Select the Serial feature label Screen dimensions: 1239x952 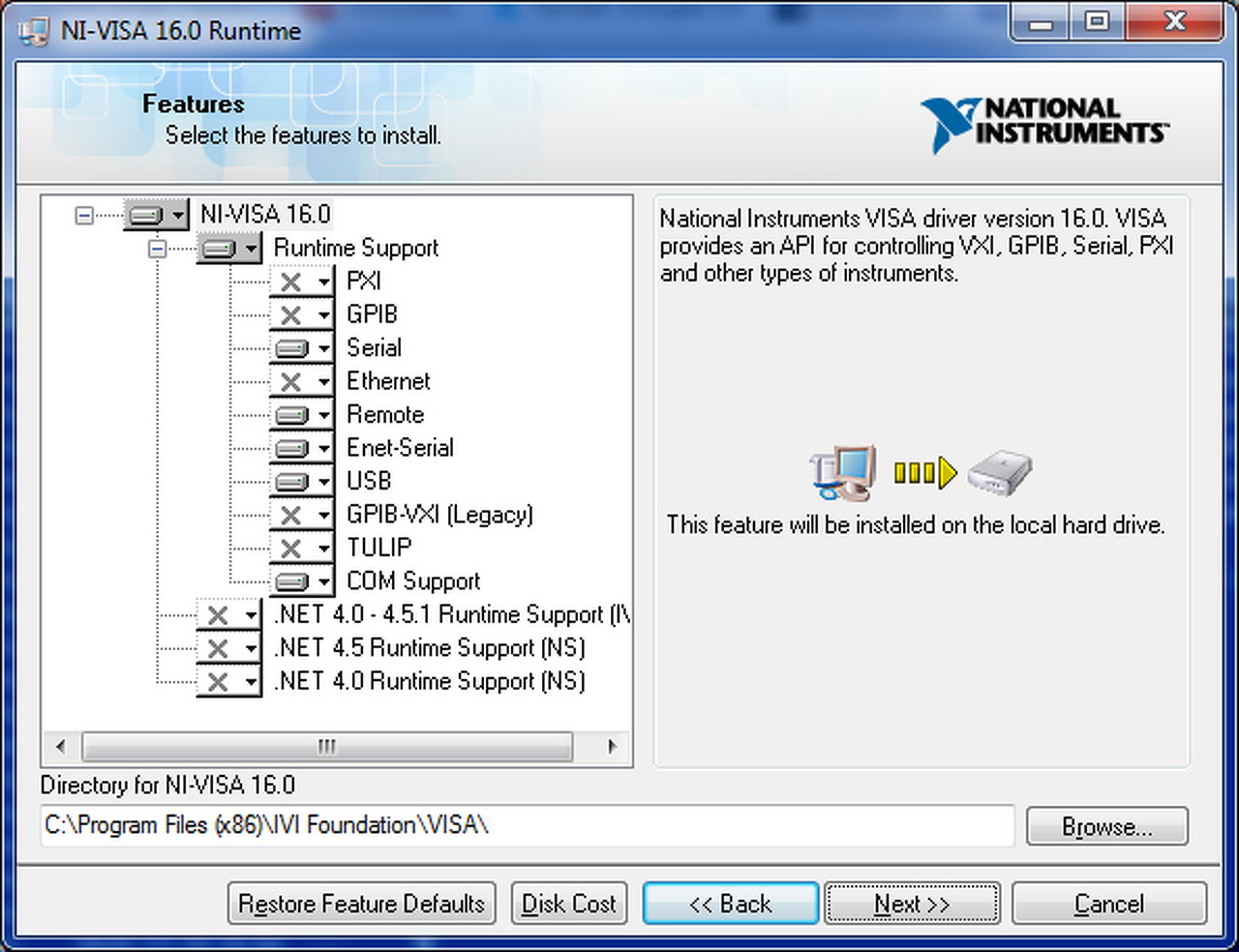point(374,348)
